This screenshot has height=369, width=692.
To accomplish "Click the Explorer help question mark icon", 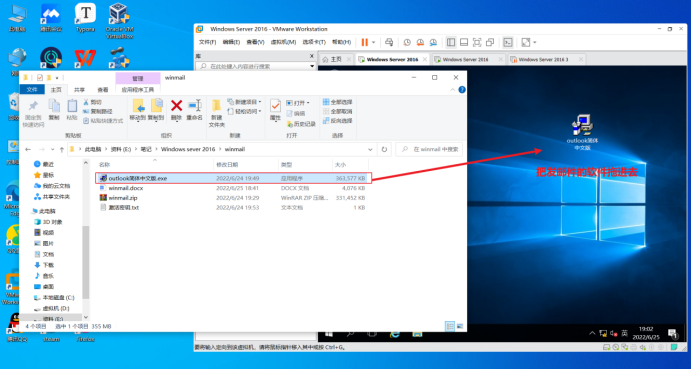I will tap(462, 90).
